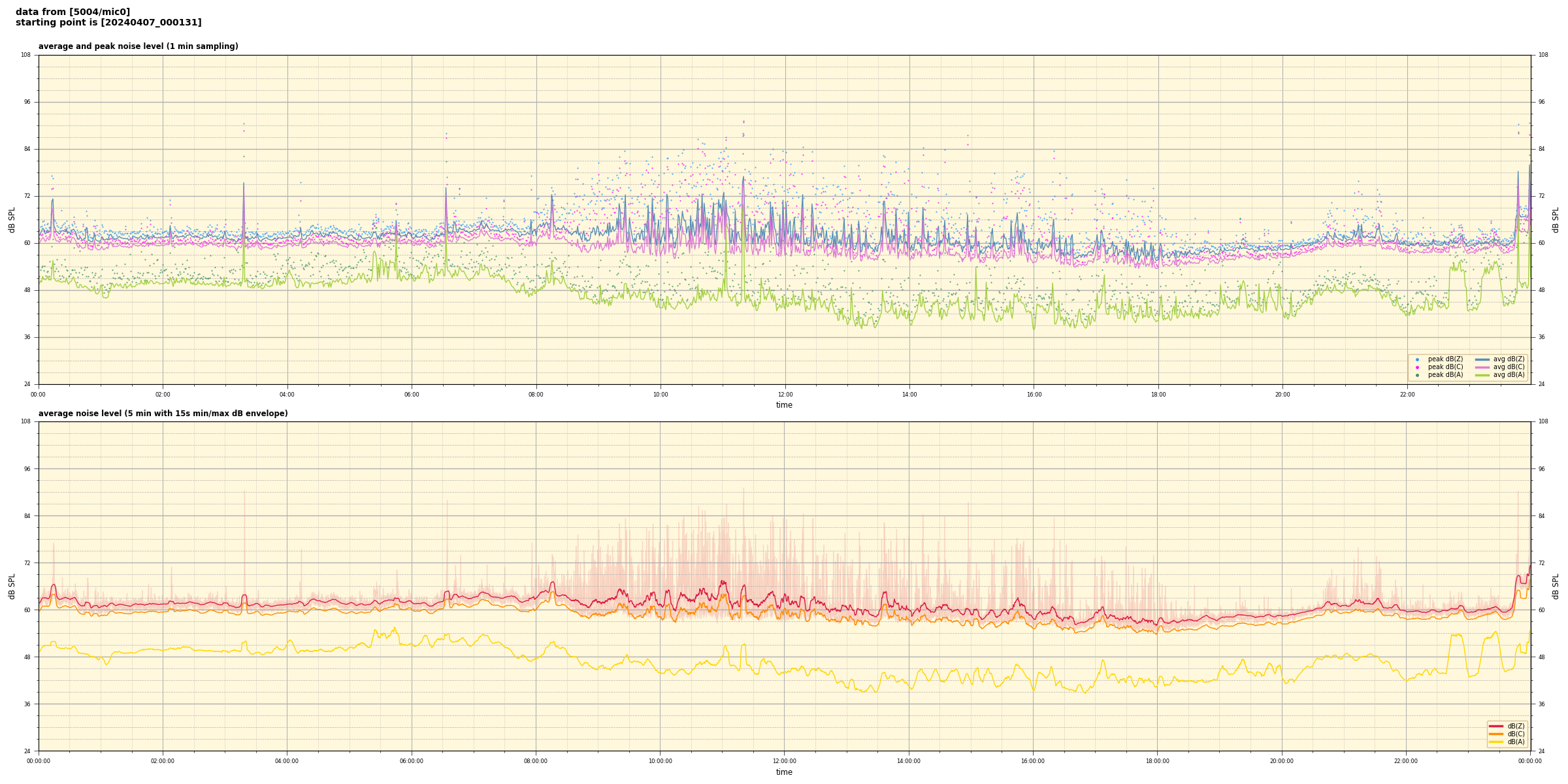The height and width of the screenshot is (784, 1568).
Task: Click the avg dB(C) legend line
Action: pos(1482,367)
